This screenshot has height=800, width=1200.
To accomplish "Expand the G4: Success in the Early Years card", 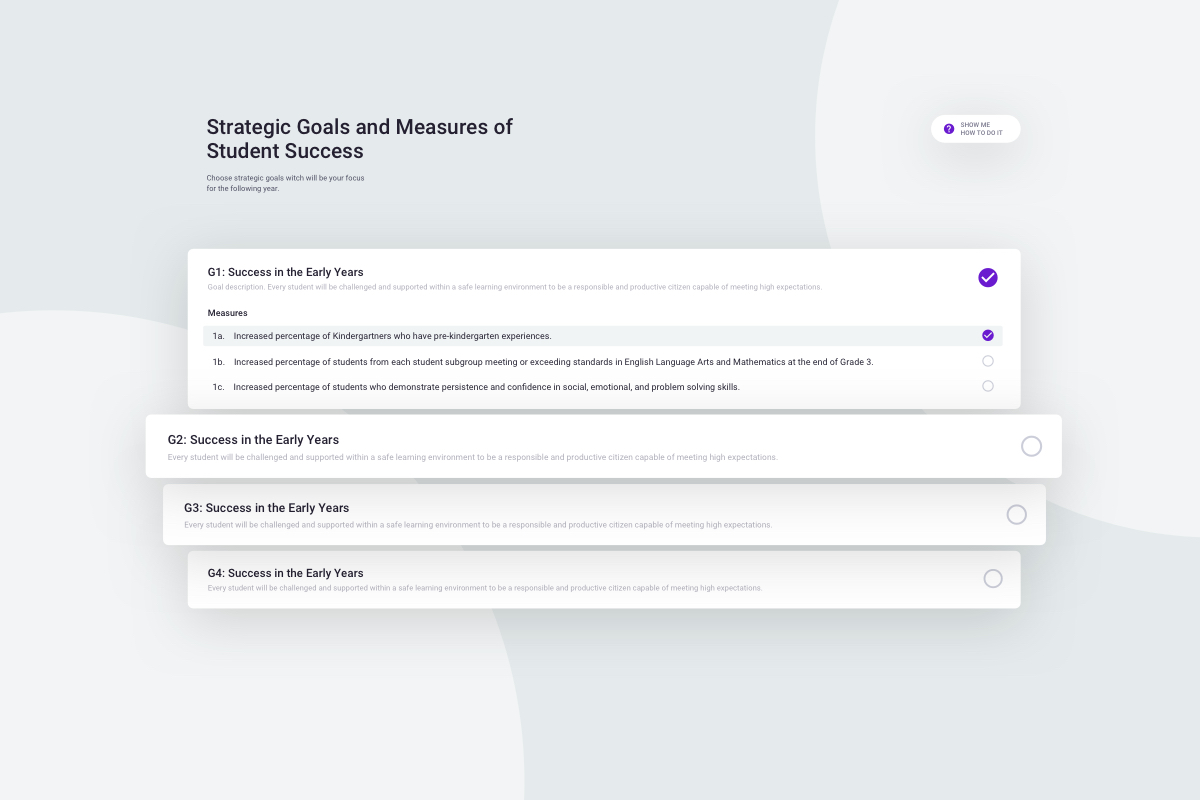I will pos(286,573).
